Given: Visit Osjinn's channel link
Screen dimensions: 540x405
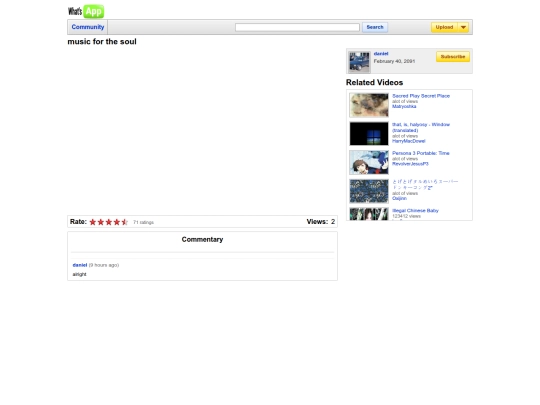Looking at the screenshot, I should point(399,198).
